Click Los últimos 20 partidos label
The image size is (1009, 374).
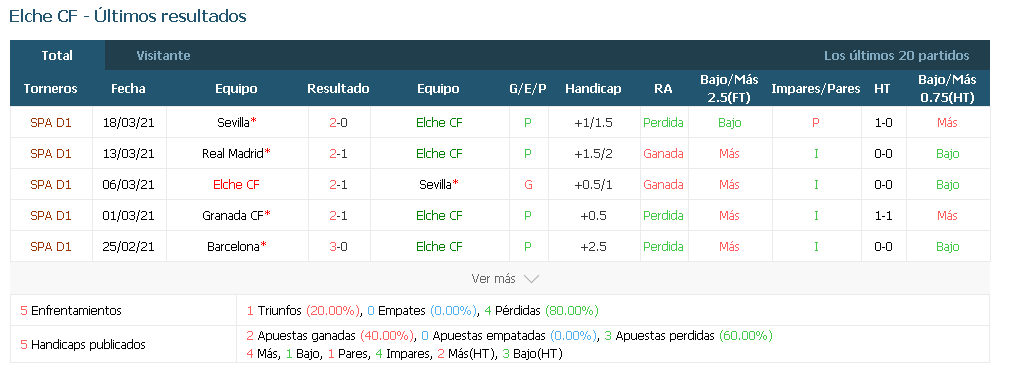(896, 55)
